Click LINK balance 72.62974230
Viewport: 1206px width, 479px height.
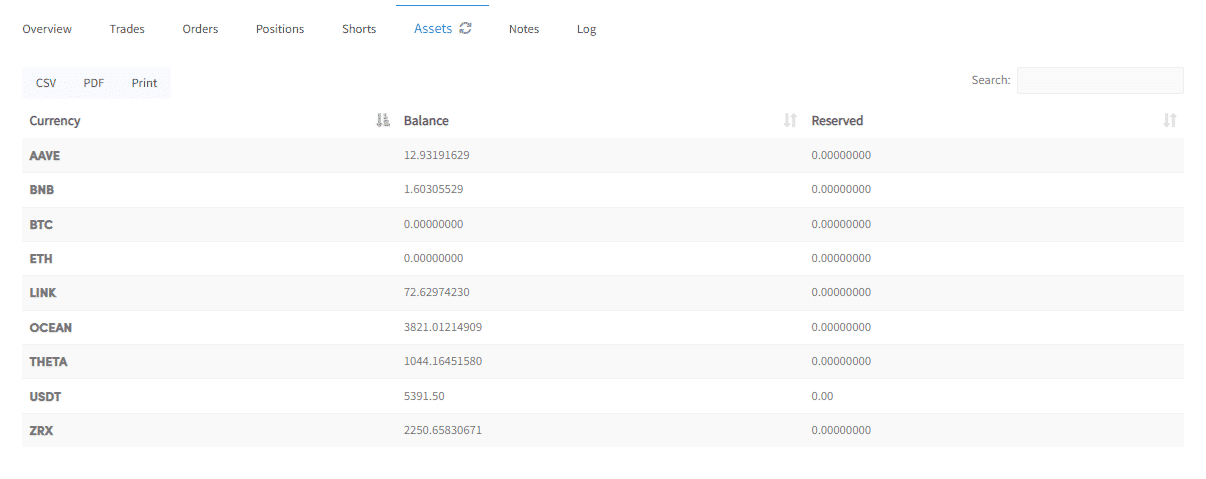pos(437,292)
